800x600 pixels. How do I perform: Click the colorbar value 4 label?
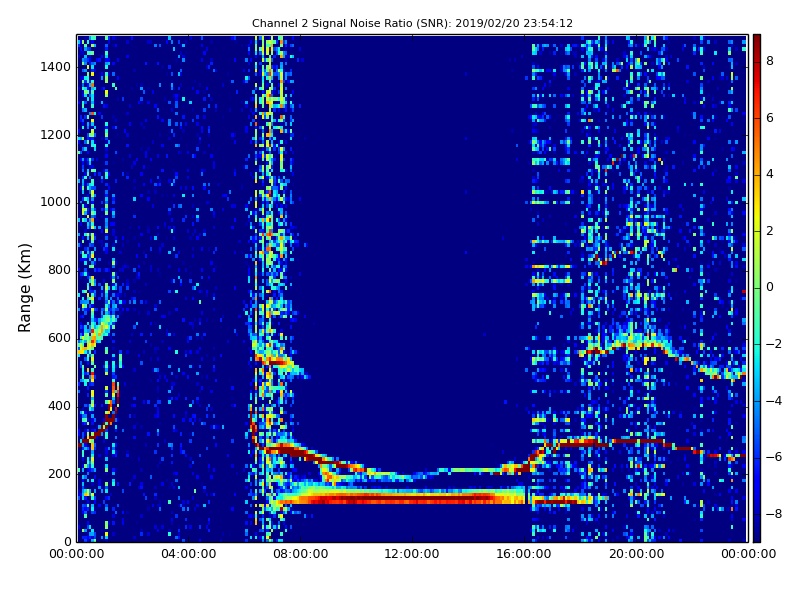(770, 174)
